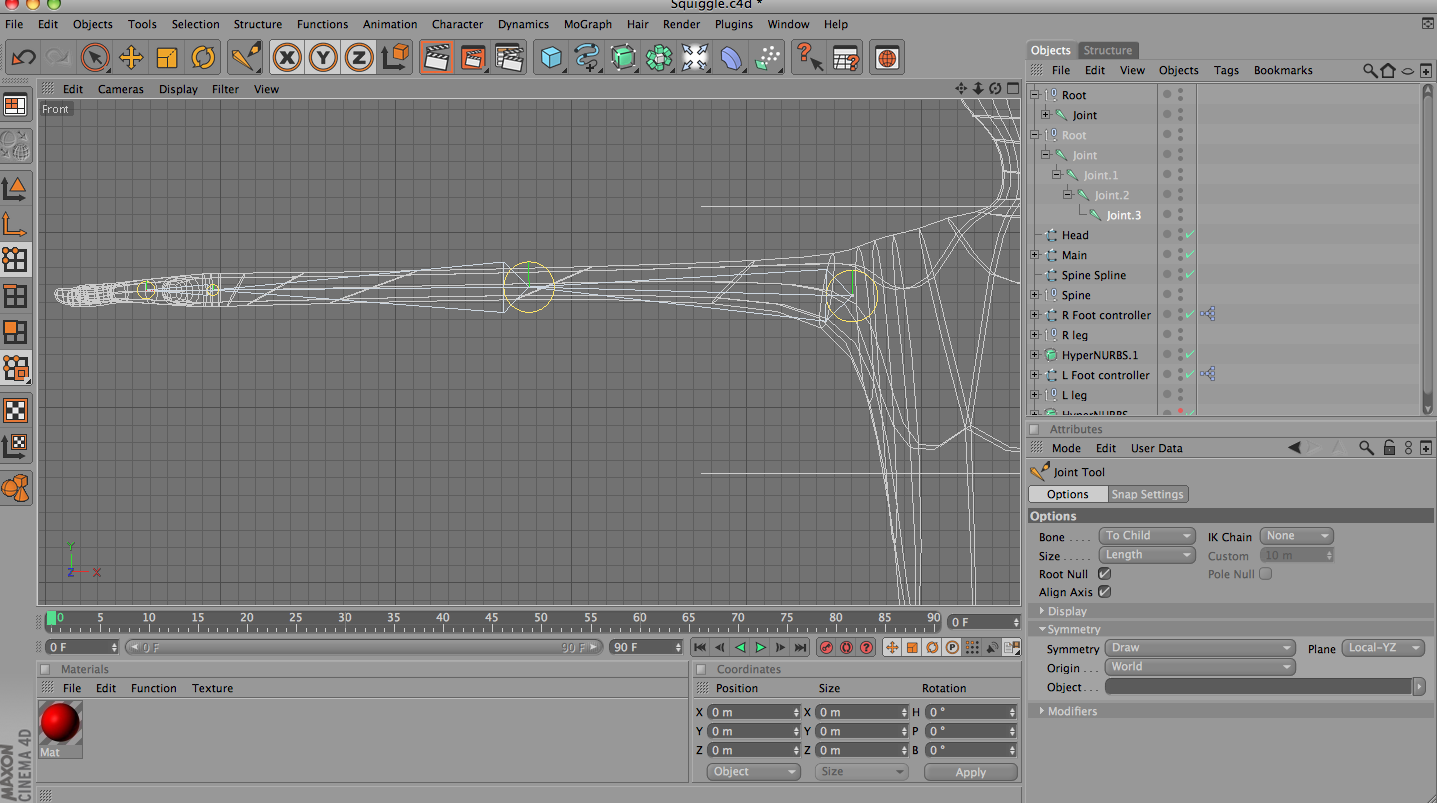
Task: Toggle off the Align Axis checkbox
Action: click(x=1104, y=591)
